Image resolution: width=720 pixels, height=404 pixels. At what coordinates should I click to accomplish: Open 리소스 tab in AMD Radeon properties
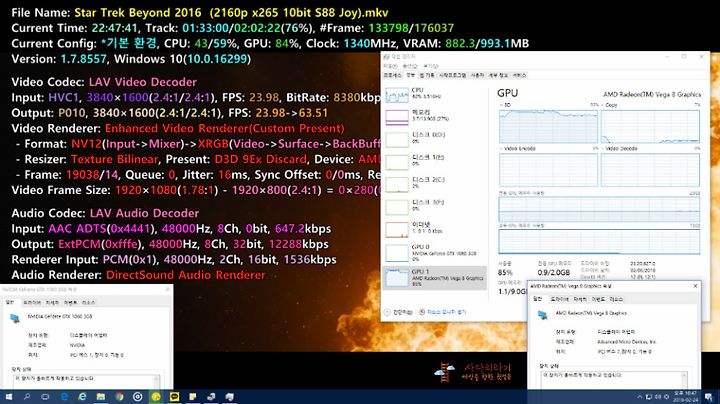616,299
